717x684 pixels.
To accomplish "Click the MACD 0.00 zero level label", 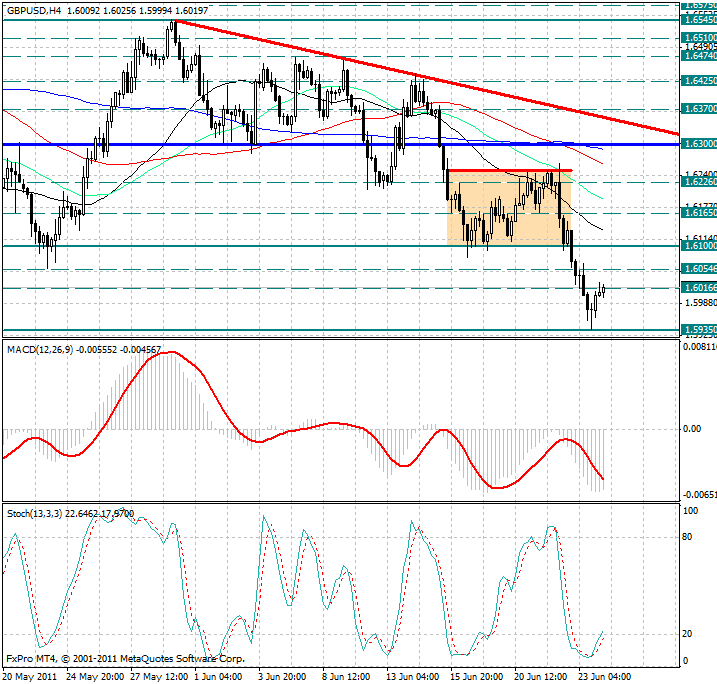I will click(x=691, y=429).
